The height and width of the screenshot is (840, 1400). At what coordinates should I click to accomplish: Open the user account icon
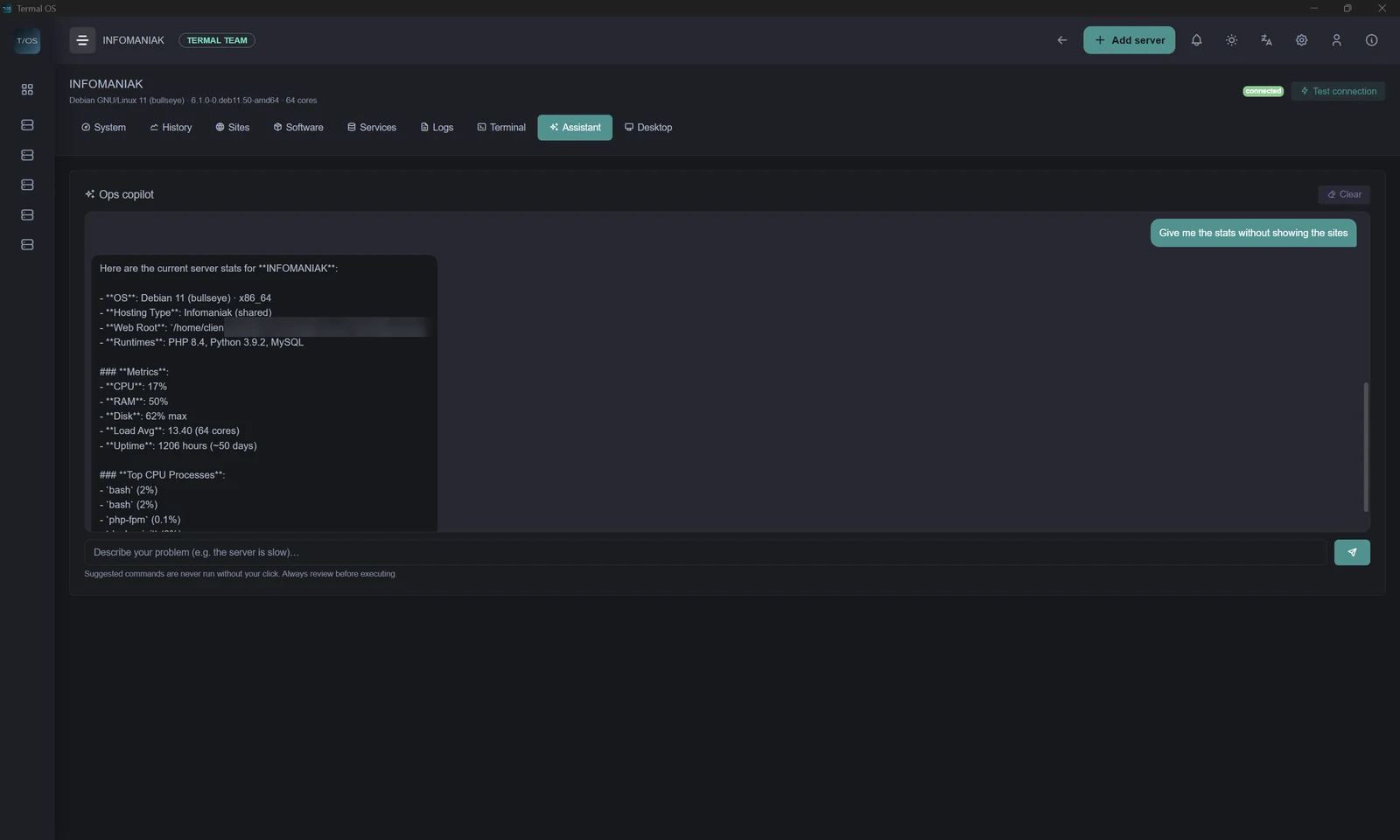1336,40
